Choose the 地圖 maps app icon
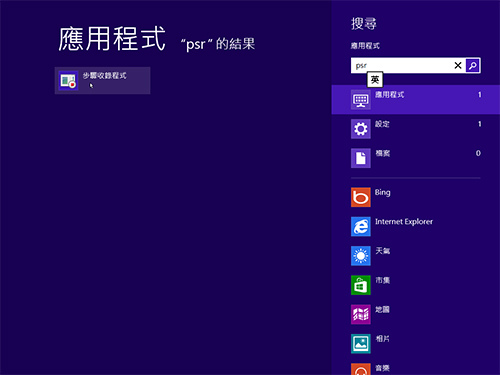 point(361,314)
